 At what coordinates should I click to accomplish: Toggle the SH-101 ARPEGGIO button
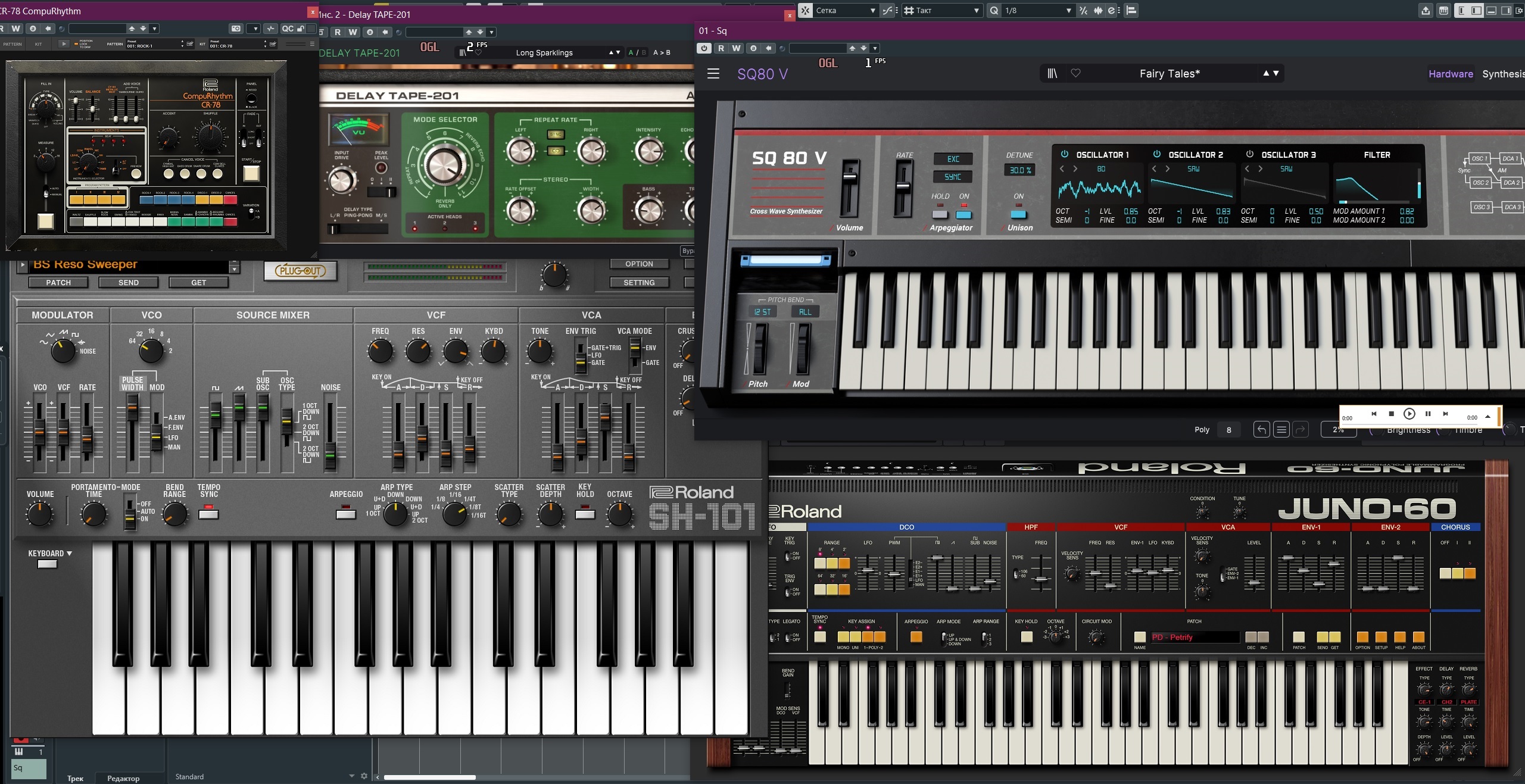346,514
